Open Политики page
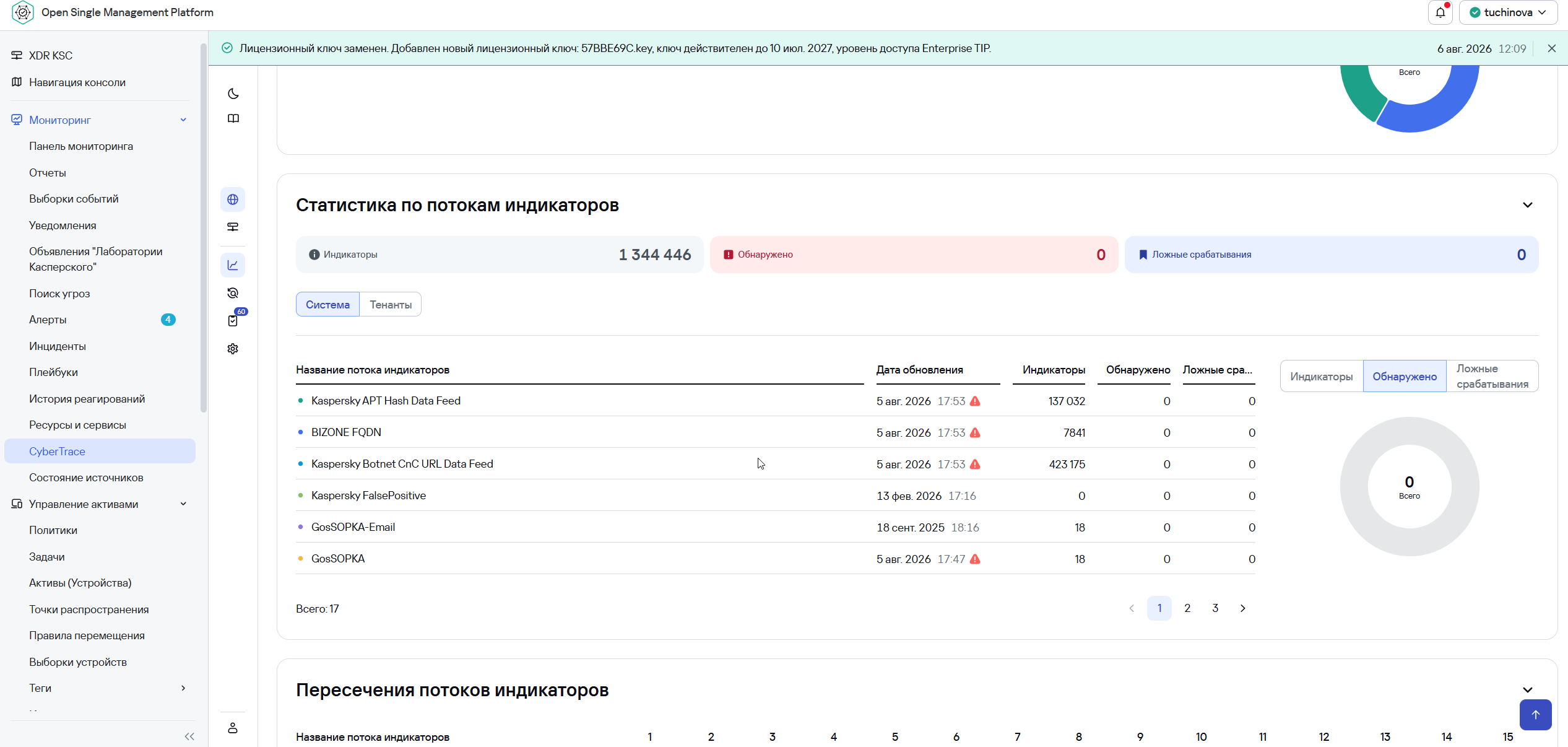The image size is (1568, 747). tap(53, 530)
